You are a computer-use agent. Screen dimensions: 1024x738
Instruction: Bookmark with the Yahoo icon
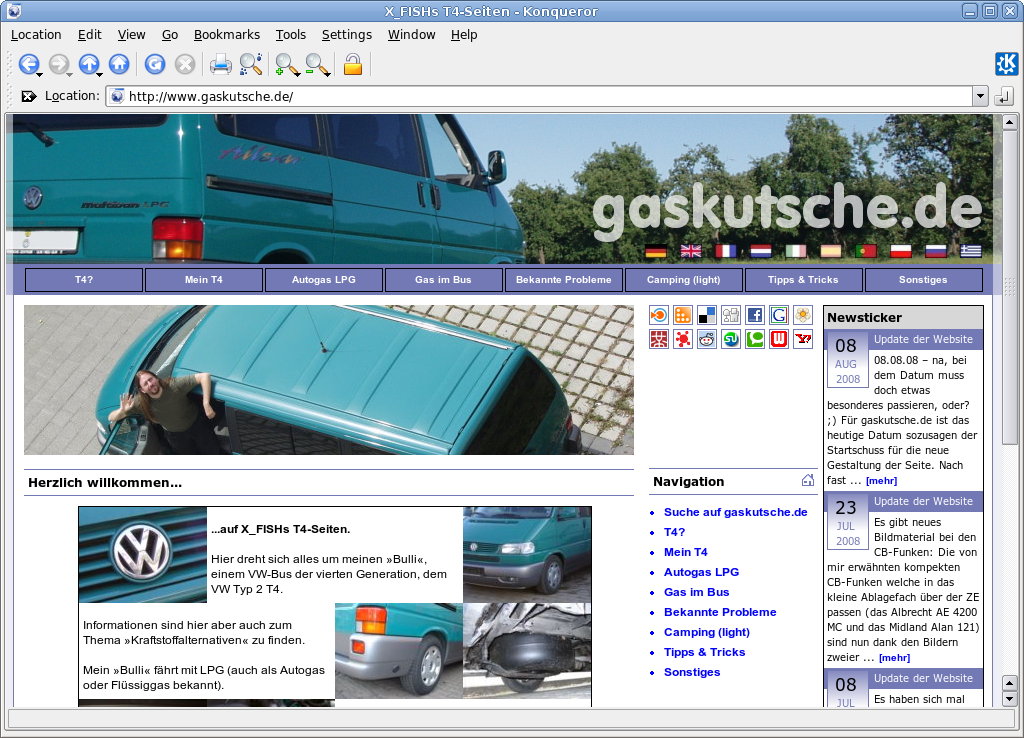(x=803, y=339)
